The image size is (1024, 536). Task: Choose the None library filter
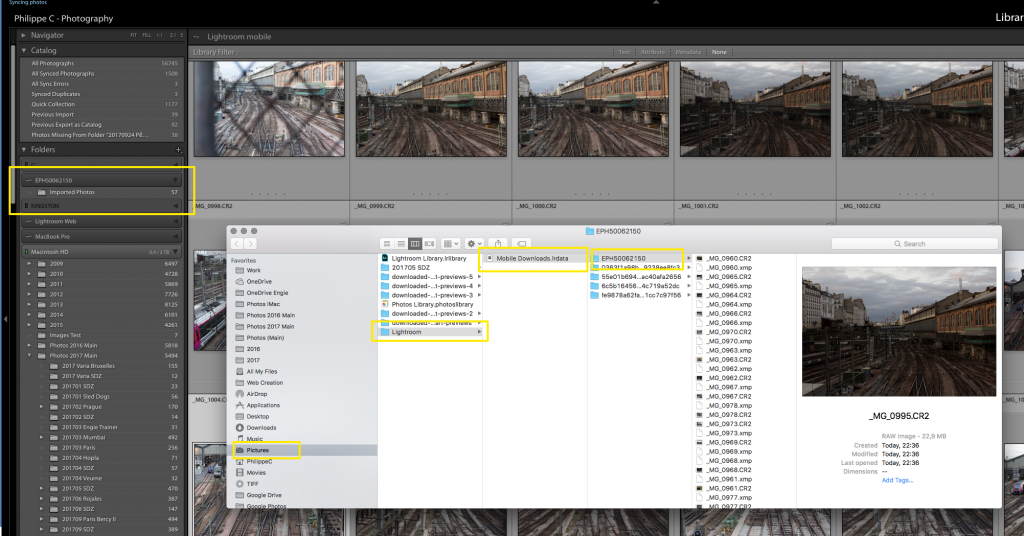[719, 52]
